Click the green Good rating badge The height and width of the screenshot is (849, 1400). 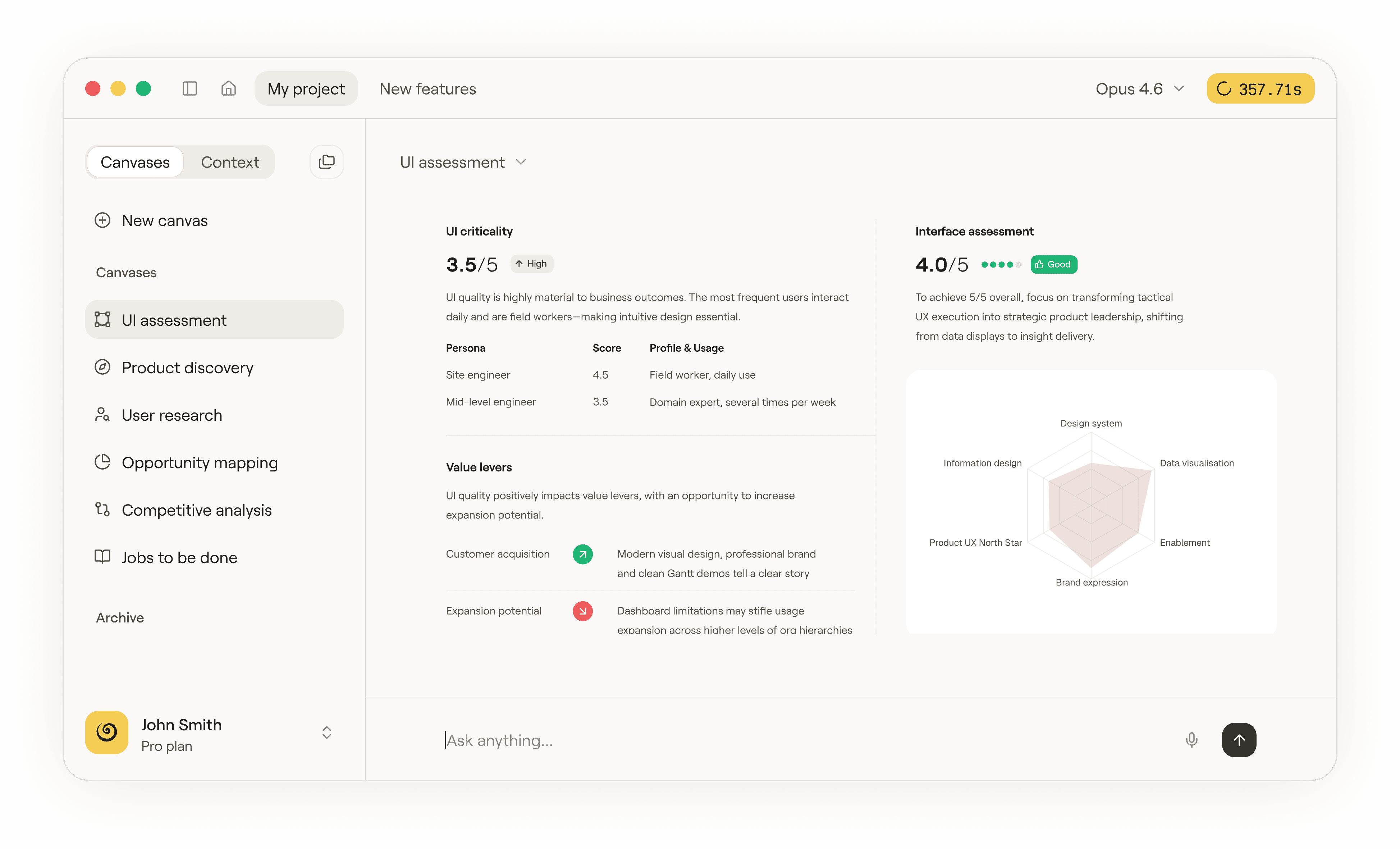[x=1053, y=264]
